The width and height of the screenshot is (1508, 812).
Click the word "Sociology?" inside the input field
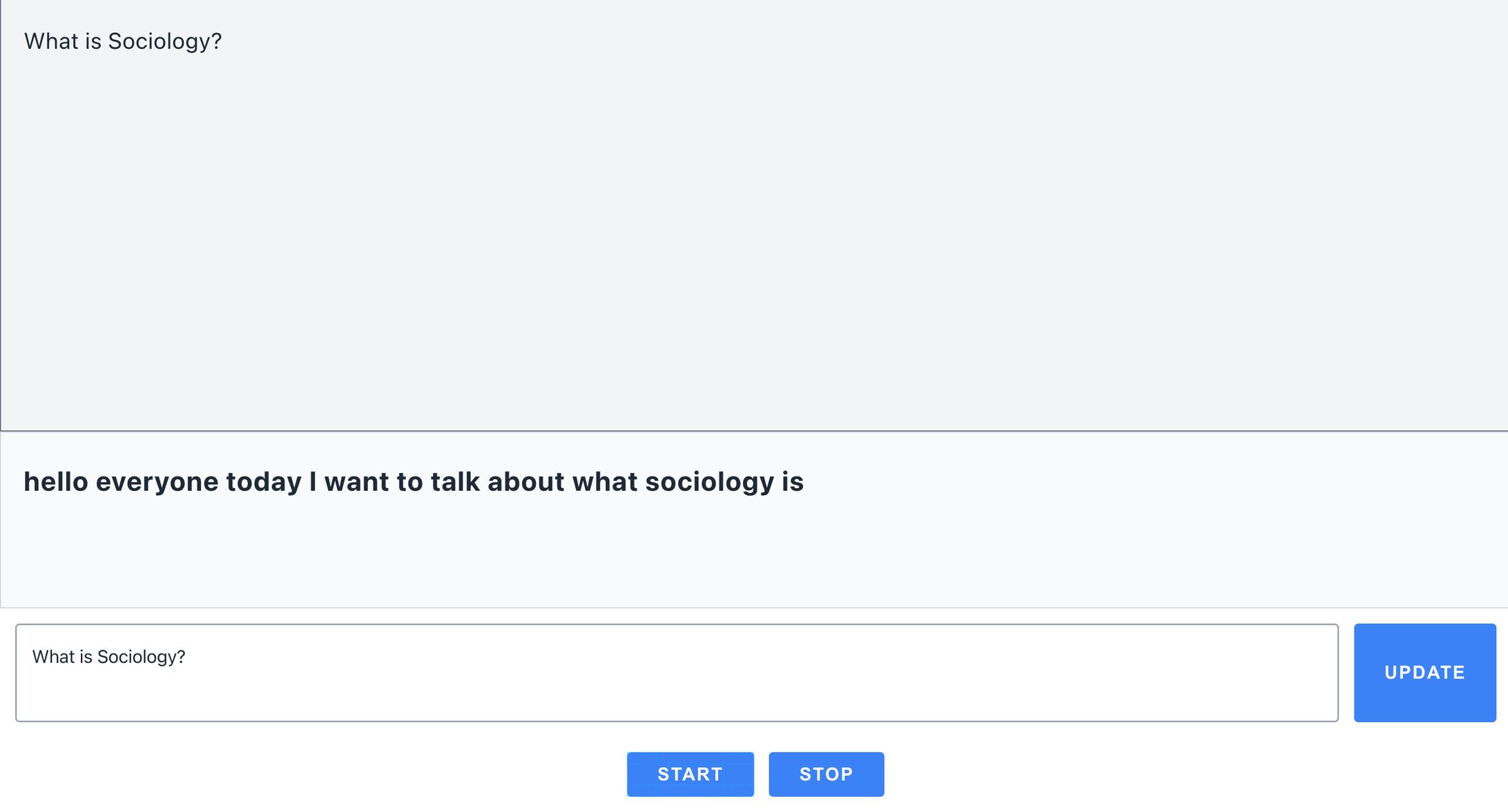pos(141,657)
